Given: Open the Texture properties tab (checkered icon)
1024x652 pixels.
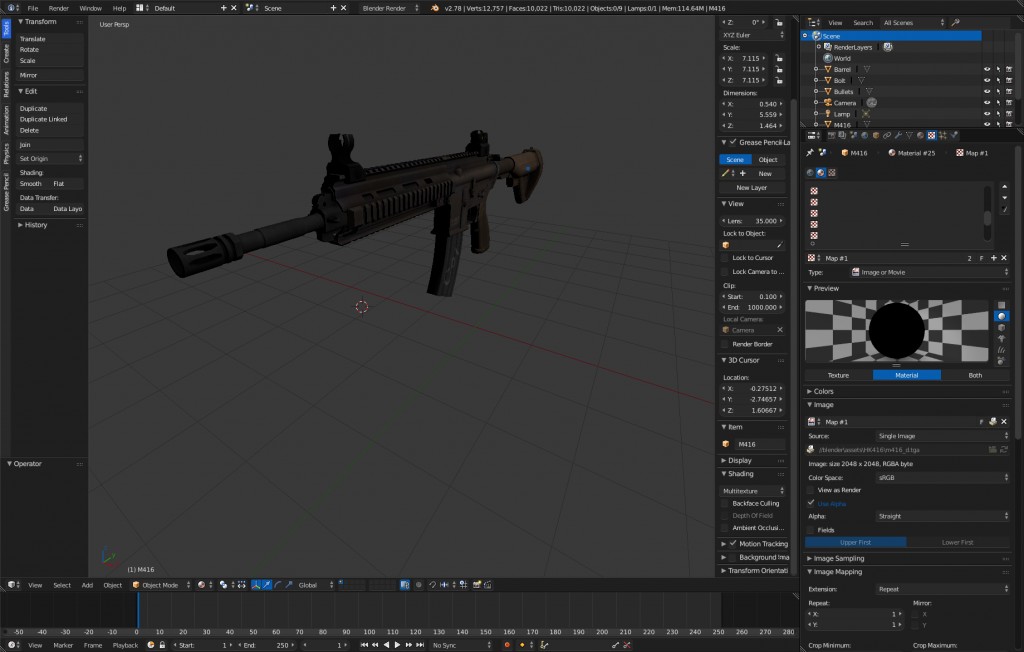Looking at the screenshot, I should point(931,135).
